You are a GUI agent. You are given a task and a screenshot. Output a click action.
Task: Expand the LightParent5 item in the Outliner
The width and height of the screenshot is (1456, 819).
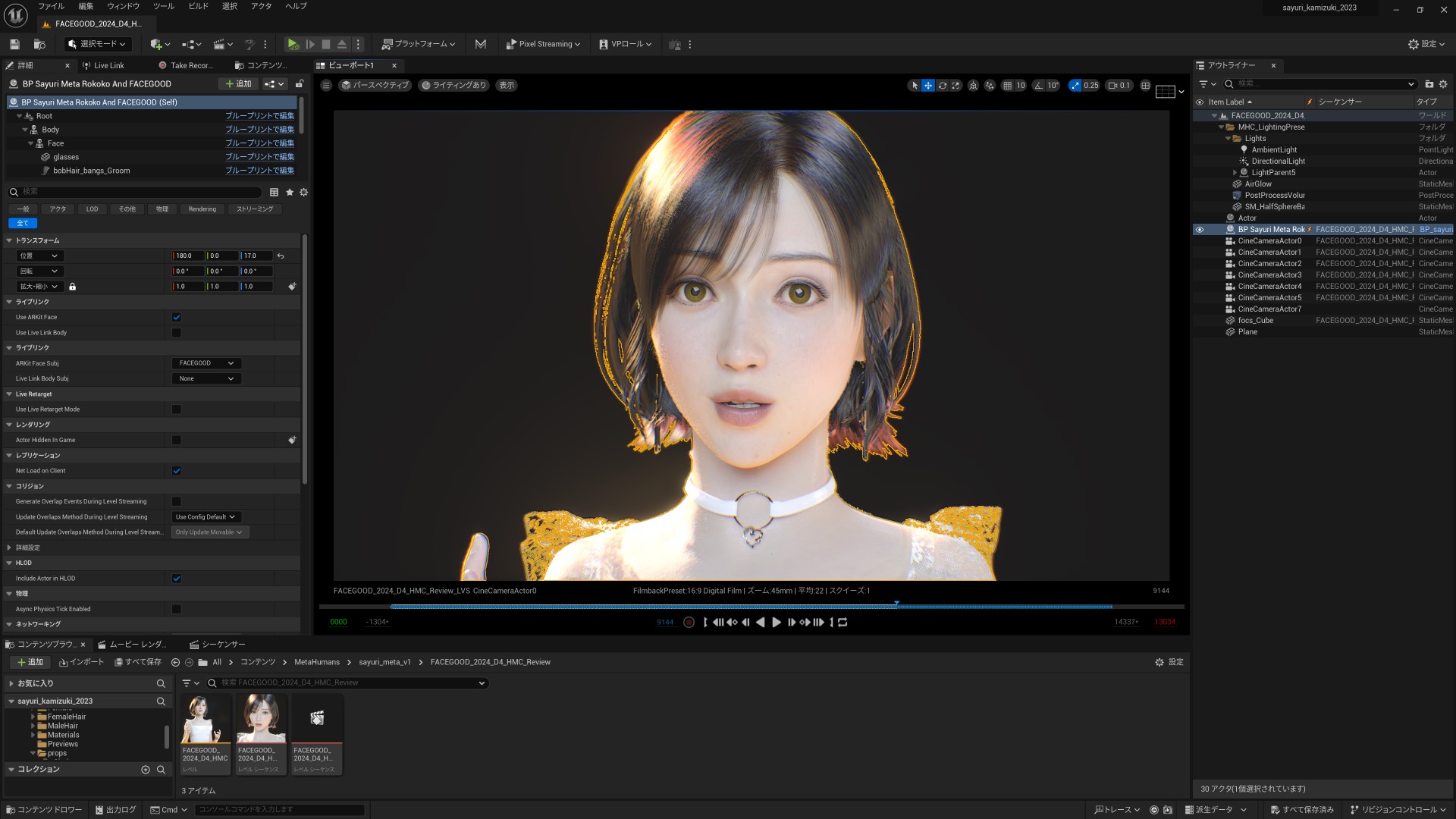click(1235, 173)
